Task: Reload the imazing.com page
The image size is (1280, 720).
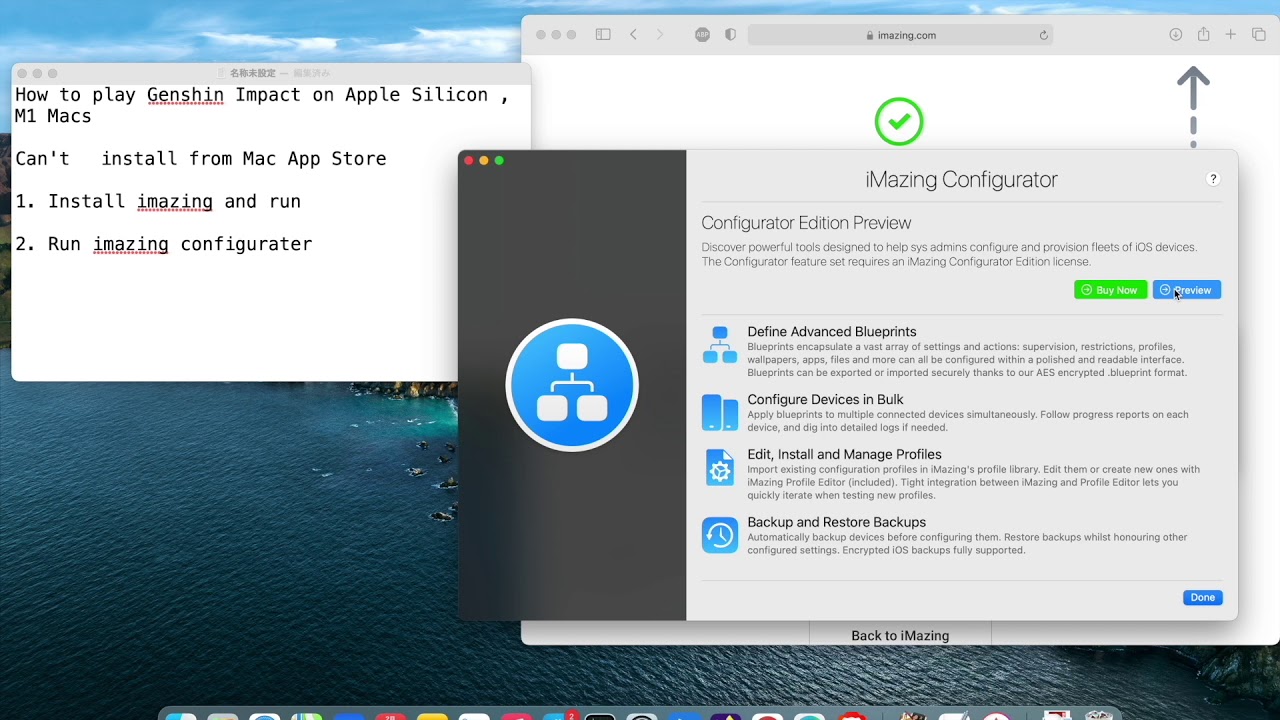Action: point(1044,35)
